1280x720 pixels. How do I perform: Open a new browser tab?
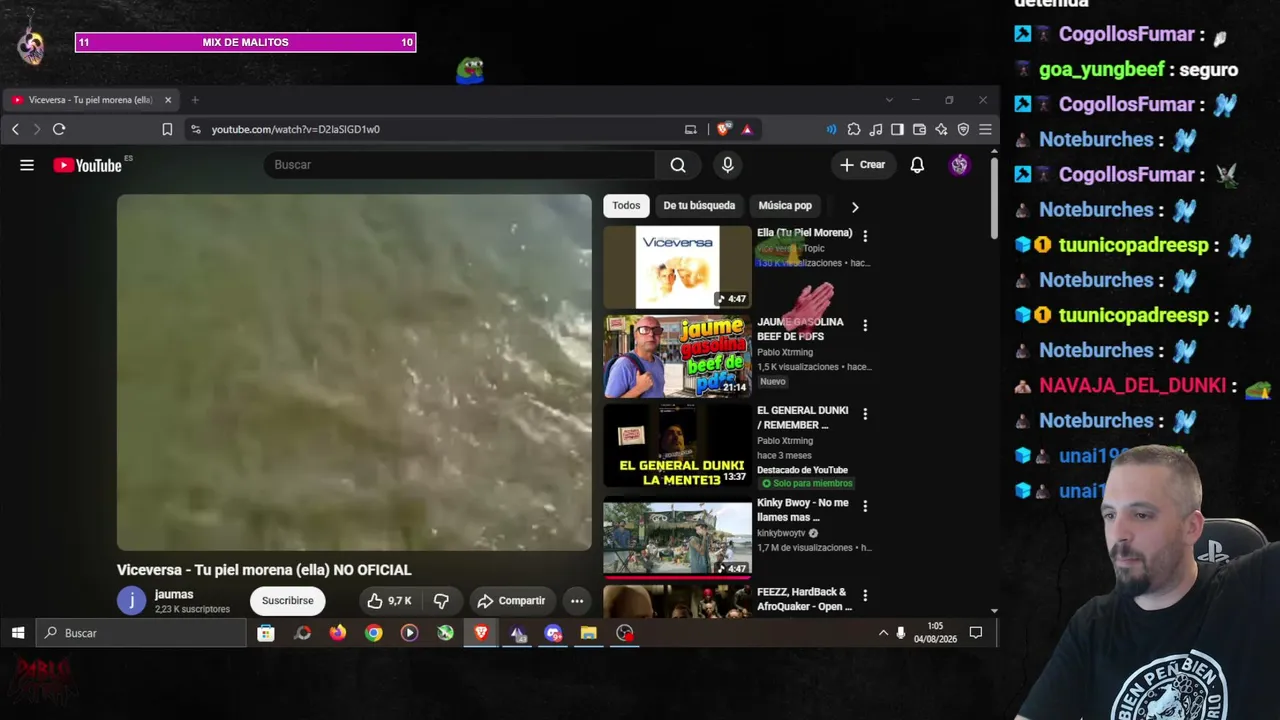[195, 100]
